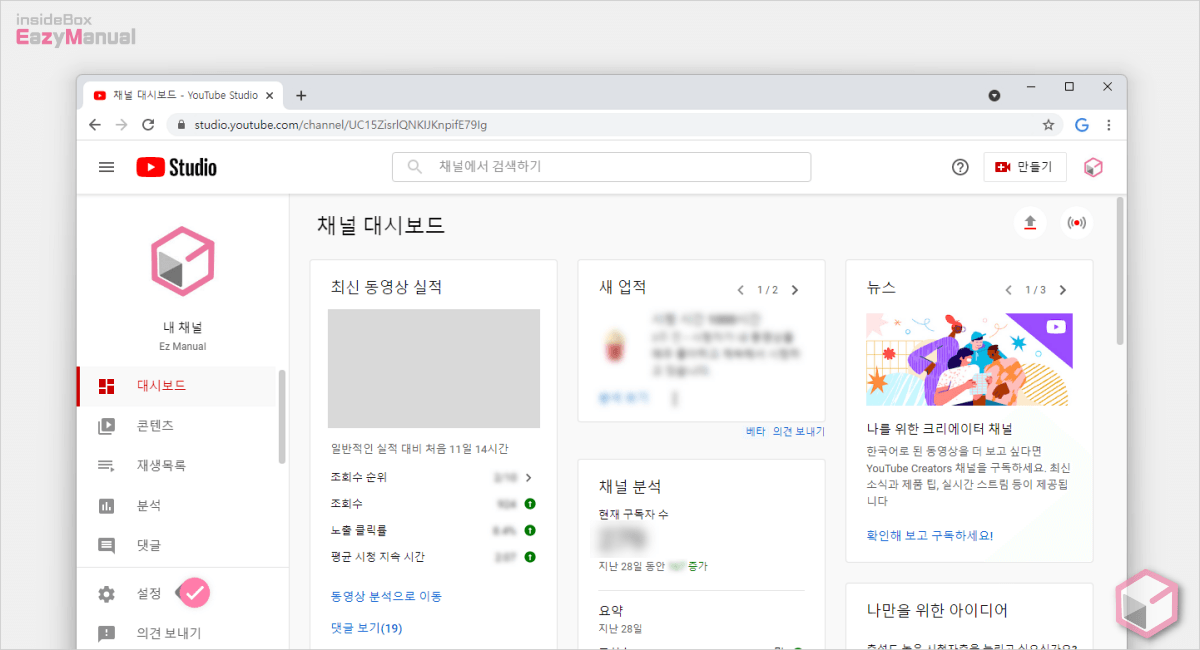Go to previous 뉴스 card
Viewport: 1200px width, 650px height.
(1009, 290)
